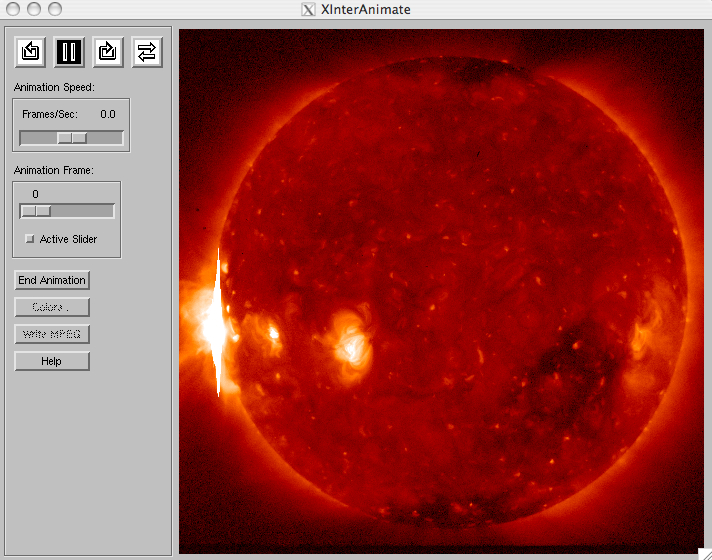Click the Animation Frame number 0
The width and height of the screenshot is (712, 560).
pos(36,194)
